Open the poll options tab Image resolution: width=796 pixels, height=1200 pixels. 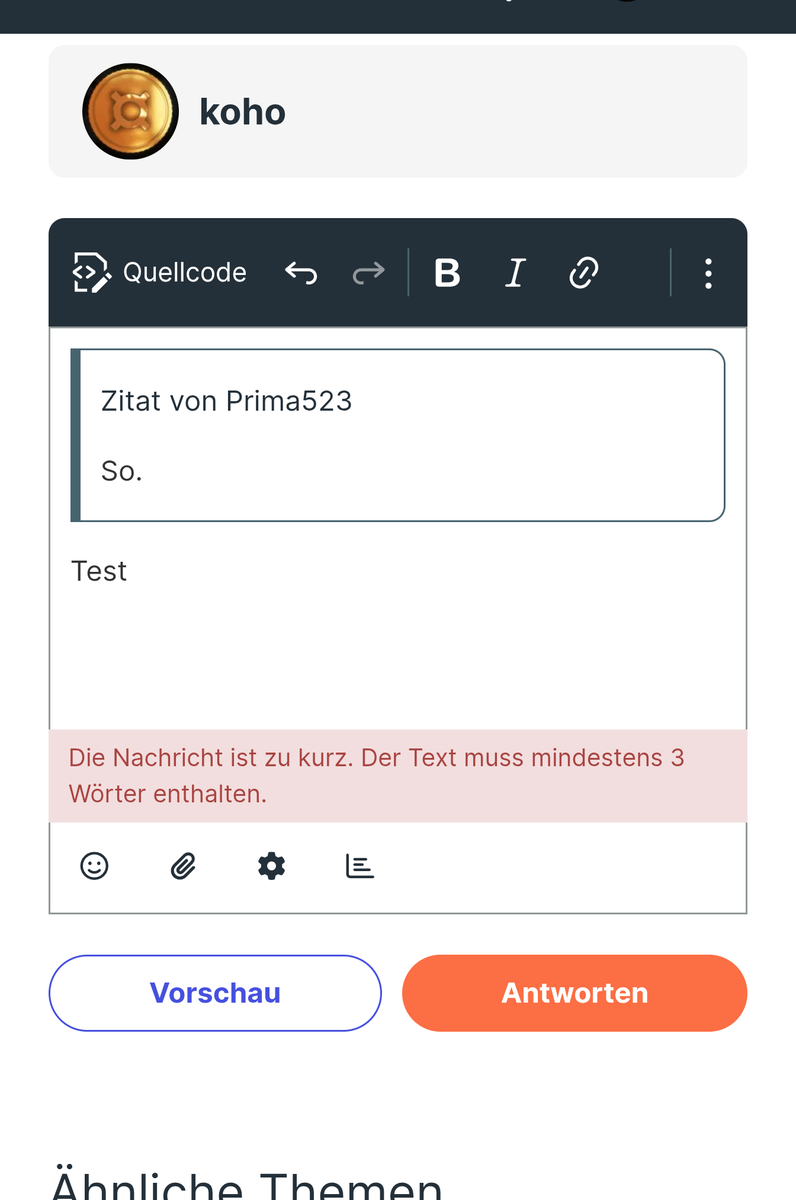[x=360, y=866]
